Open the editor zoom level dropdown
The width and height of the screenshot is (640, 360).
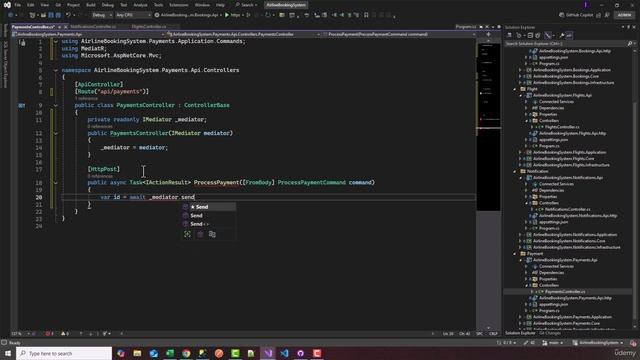pos(19,334)
